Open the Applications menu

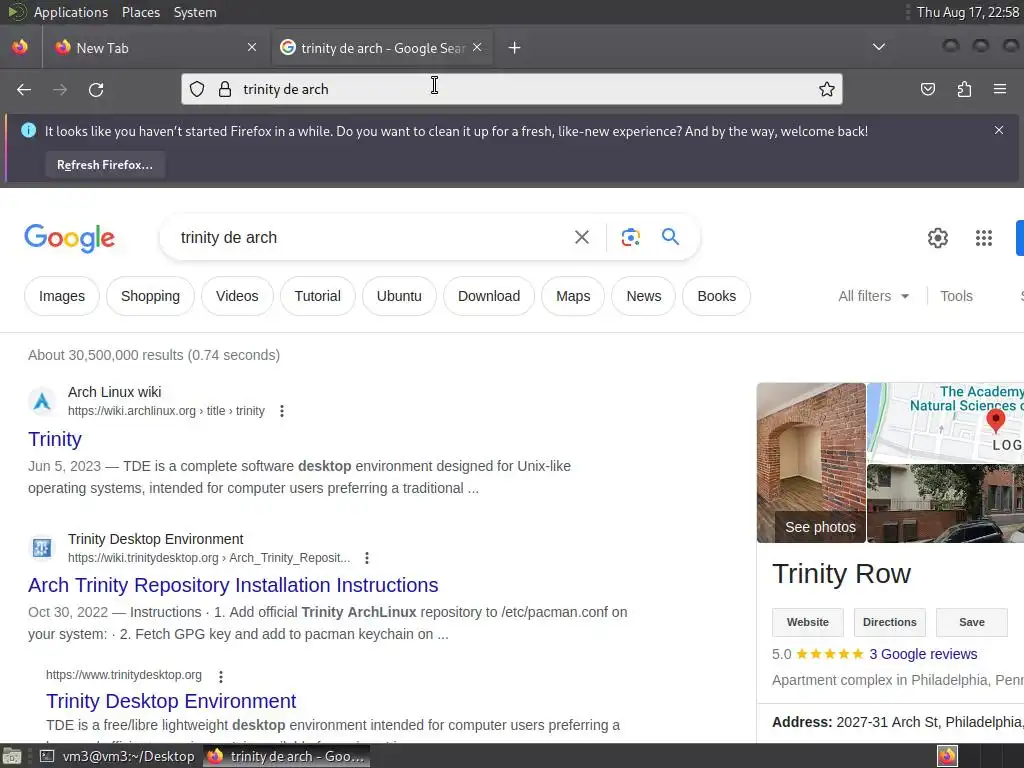[x=71, y=12]
